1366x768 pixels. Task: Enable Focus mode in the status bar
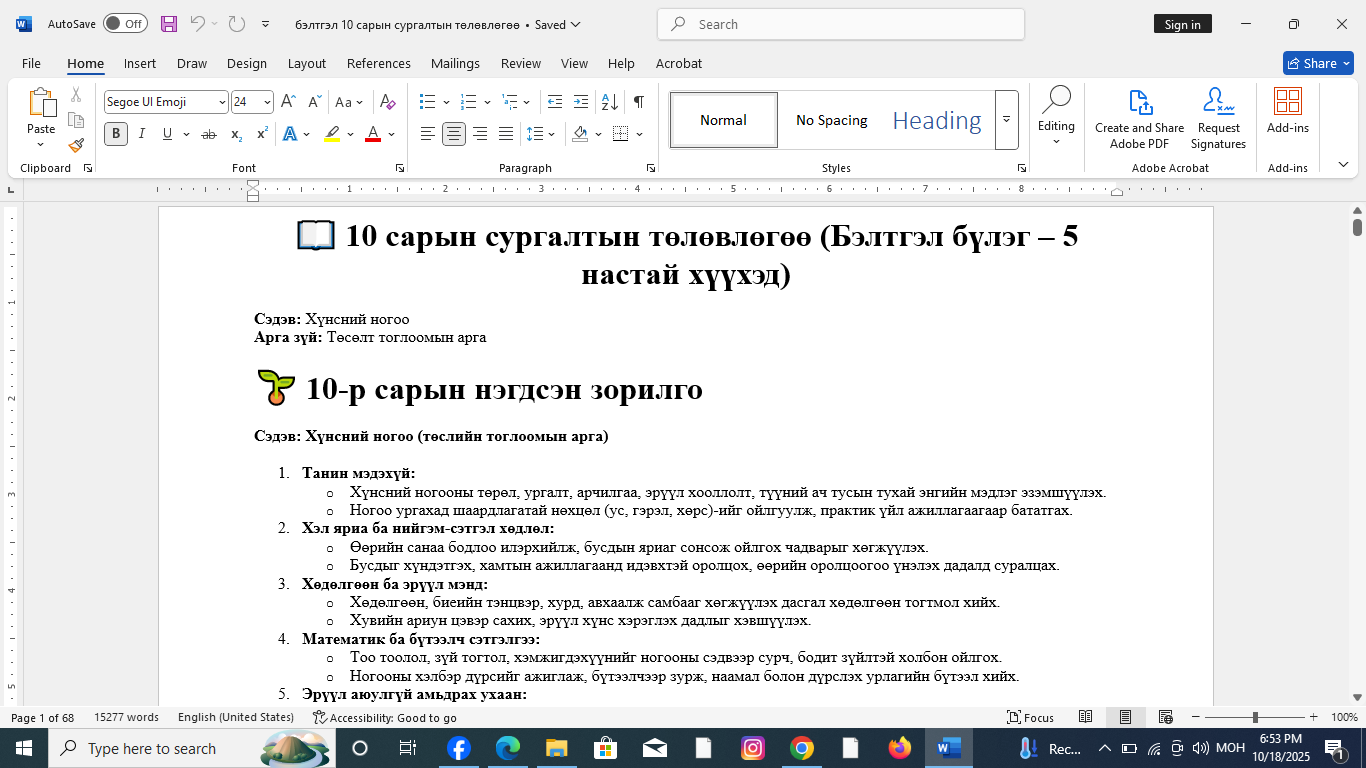(1040, 717)
